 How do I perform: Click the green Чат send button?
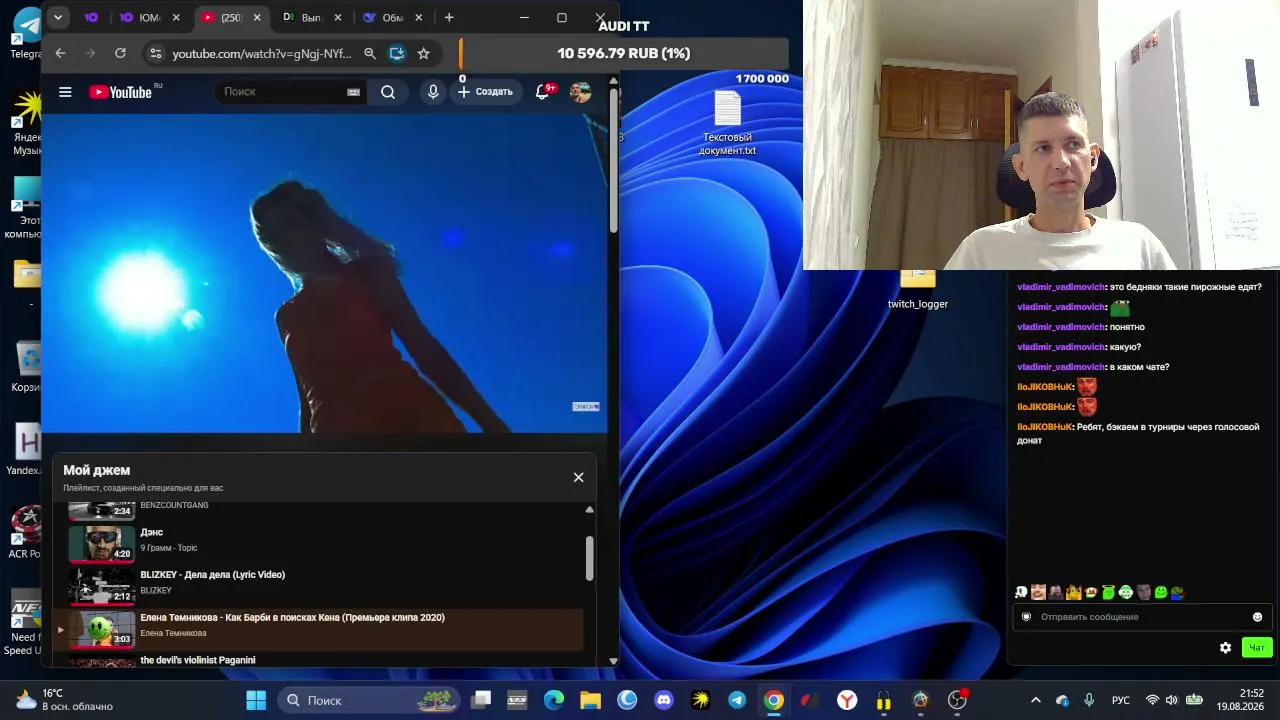click(x=1257, y=648)
